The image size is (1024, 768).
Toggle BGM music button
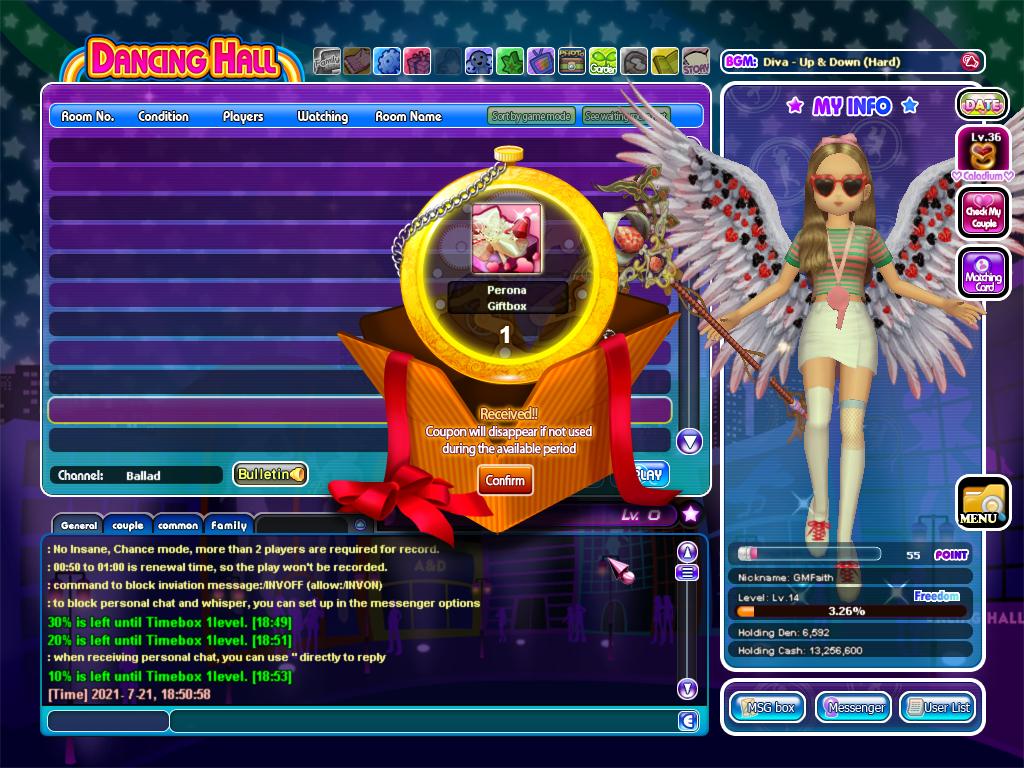tap(968, 62)
